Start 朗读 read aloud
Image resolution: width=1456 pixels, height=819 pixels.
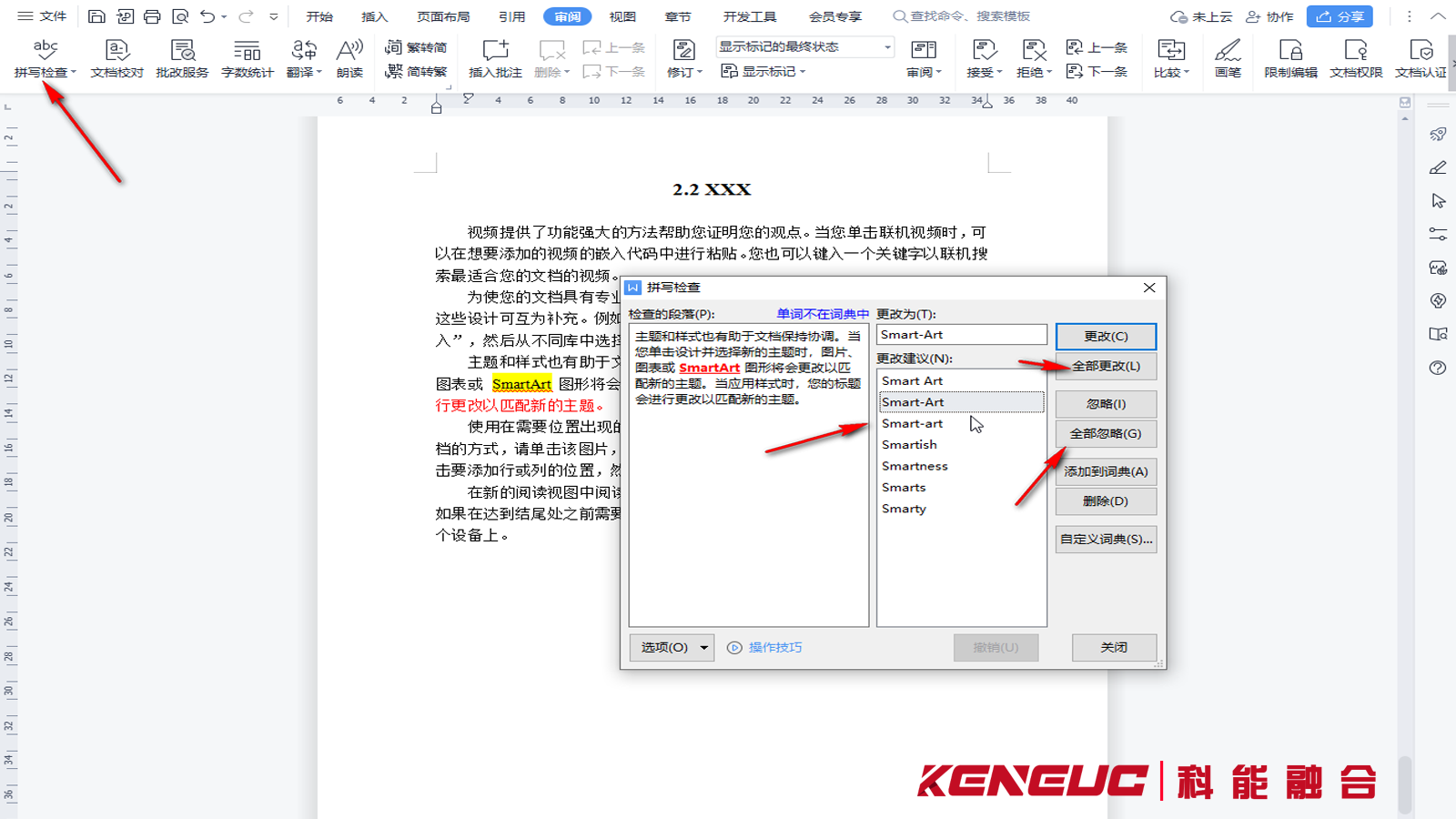(349, 58)
